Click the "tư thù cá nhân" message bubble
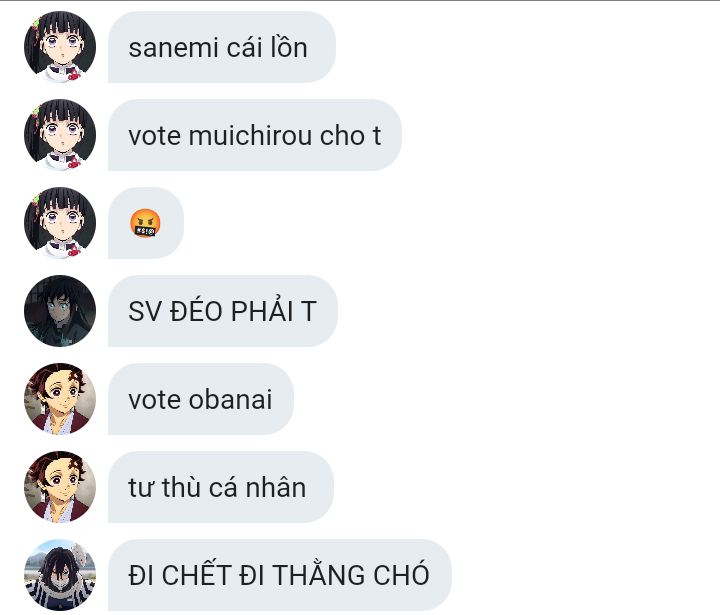Image resolution: width=720 pixels, height=615 pixels. tap(221, 487)
